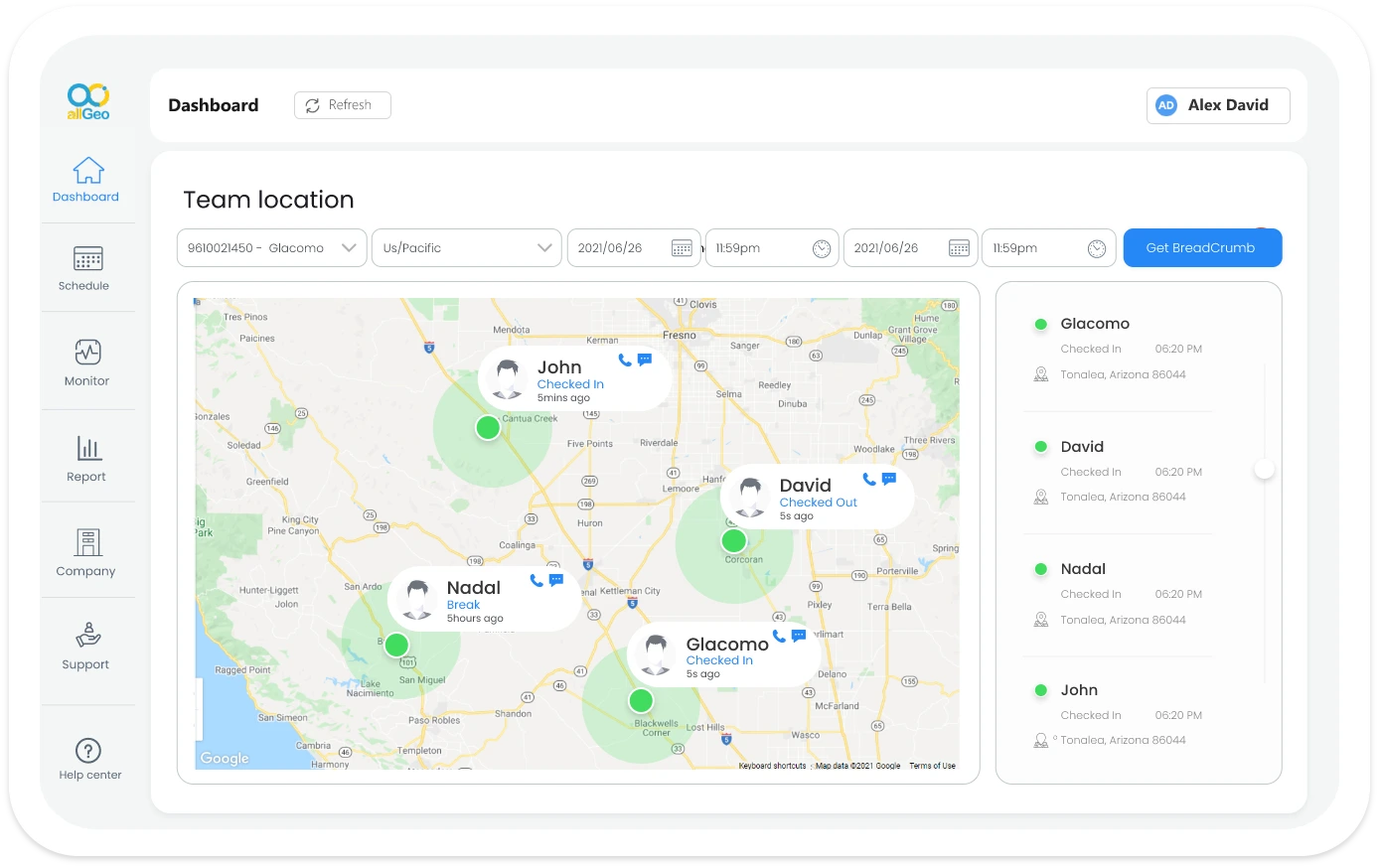Open the Dashboard sidebar item
Screen dimensions: 1379x868
[86, 180]
